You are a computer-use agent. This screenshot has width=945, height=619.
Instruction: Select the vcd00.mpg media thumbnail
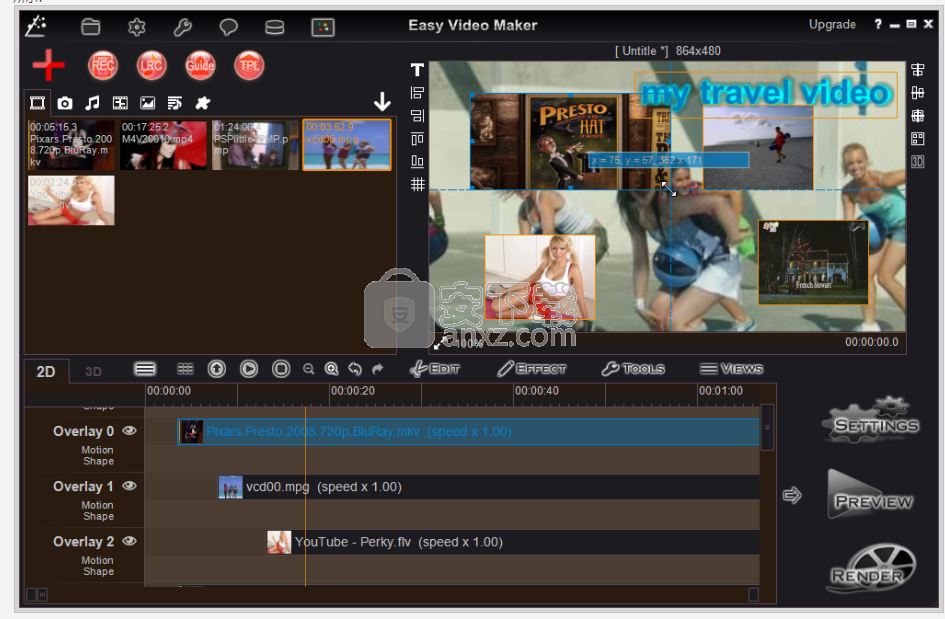pyautogui.click(x=347, y=145)
